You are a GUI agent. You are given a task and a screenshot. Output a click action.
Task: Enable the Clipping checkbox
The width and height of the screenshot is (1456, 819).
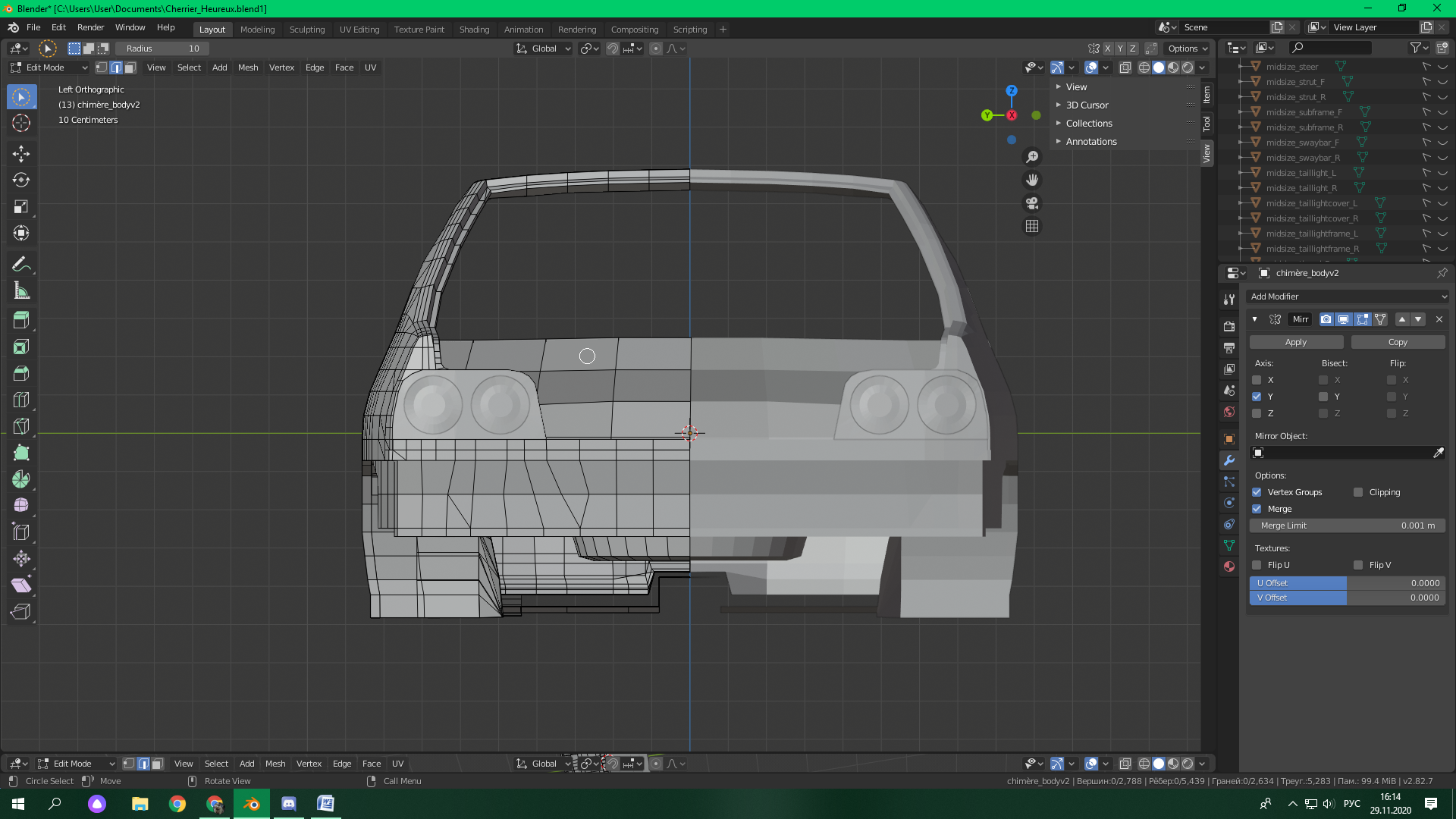coord(1358,492)
